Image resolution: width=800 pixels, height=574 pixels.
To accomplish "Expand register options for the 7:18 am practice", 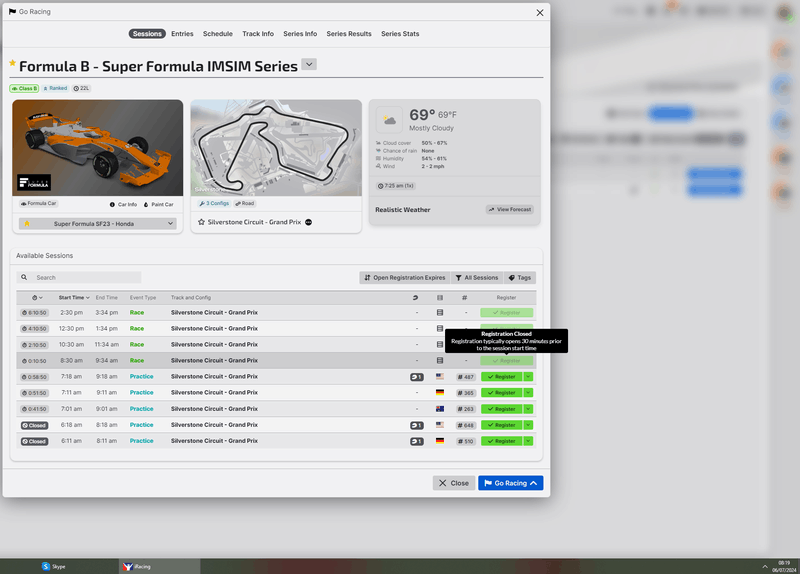I will pyautogui.click(x=528, y=377).
